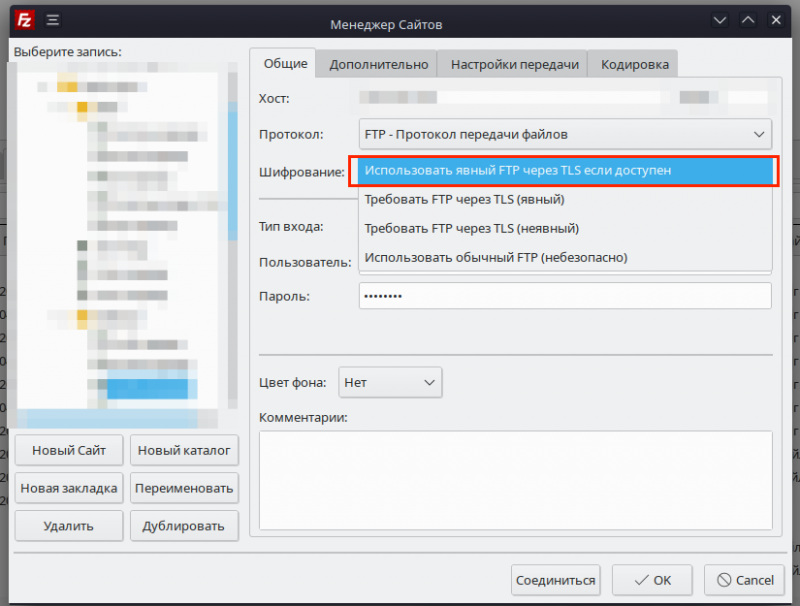Image resolution: width=800 pixels, height=606 pixels.
Task: Minimize window with down-chevron title button
Action: pyautogui.click(x=720, y=20)
